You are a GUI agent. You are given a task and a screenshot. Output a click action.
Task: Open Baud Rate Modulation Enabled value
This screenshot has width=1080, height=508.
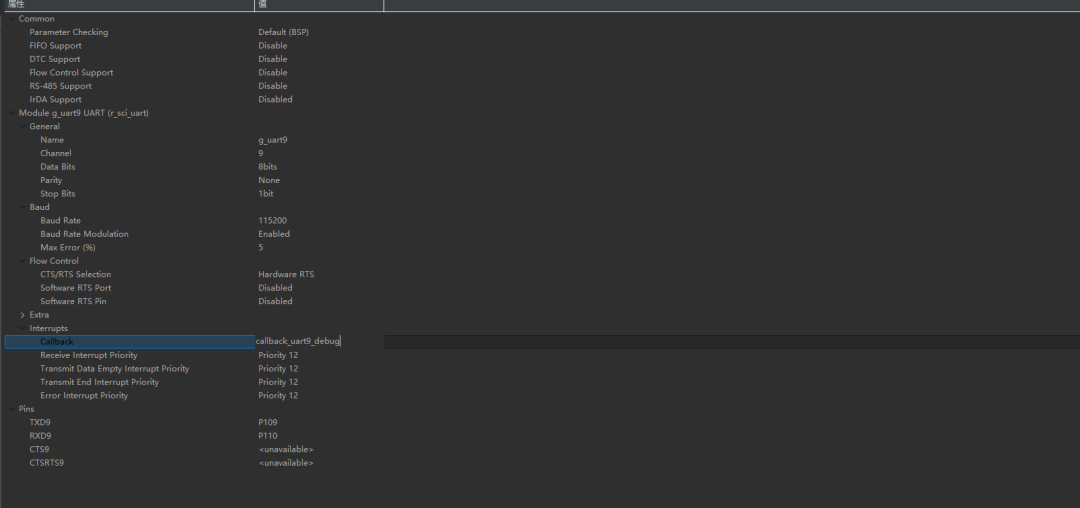click(274, 234)
